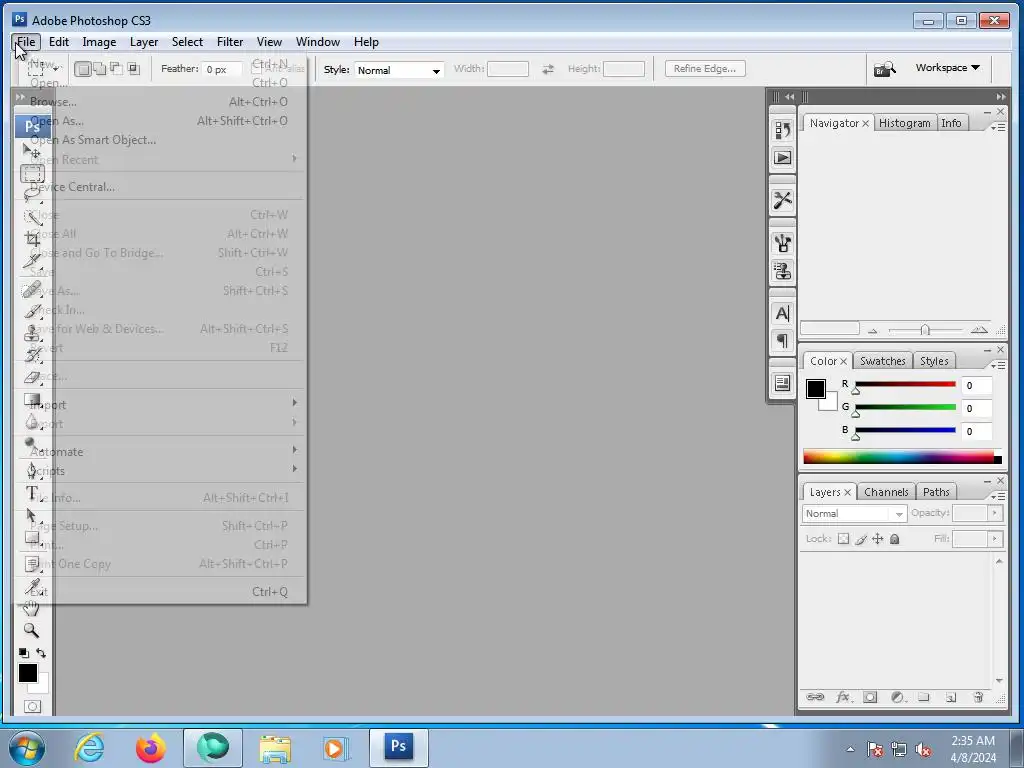1024x768 pixels.
Task: Select the Hand tool
Action: click(x=31, y=609)
